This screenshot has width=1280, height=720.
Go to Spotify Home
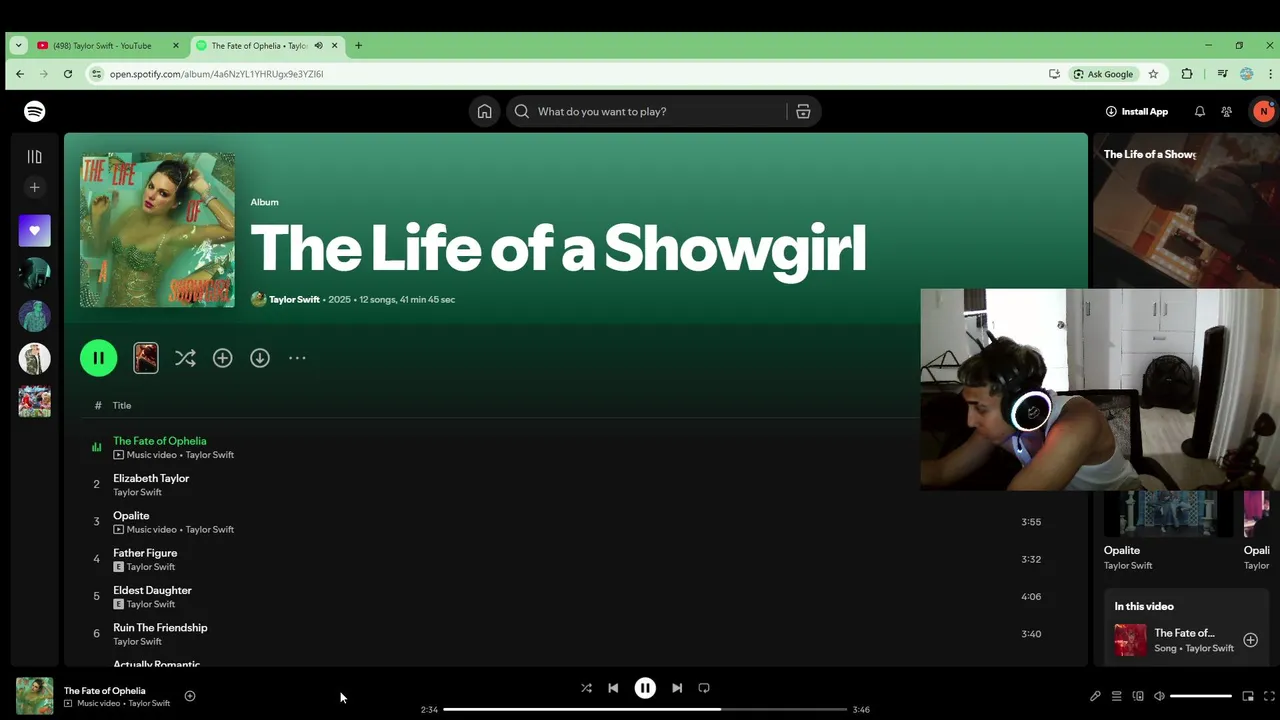click(484, 111)
